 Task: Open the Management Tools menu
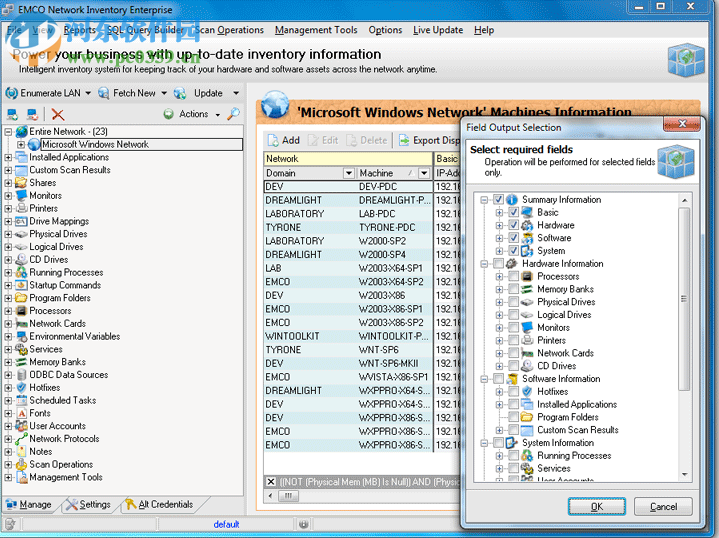coord(316,30)
